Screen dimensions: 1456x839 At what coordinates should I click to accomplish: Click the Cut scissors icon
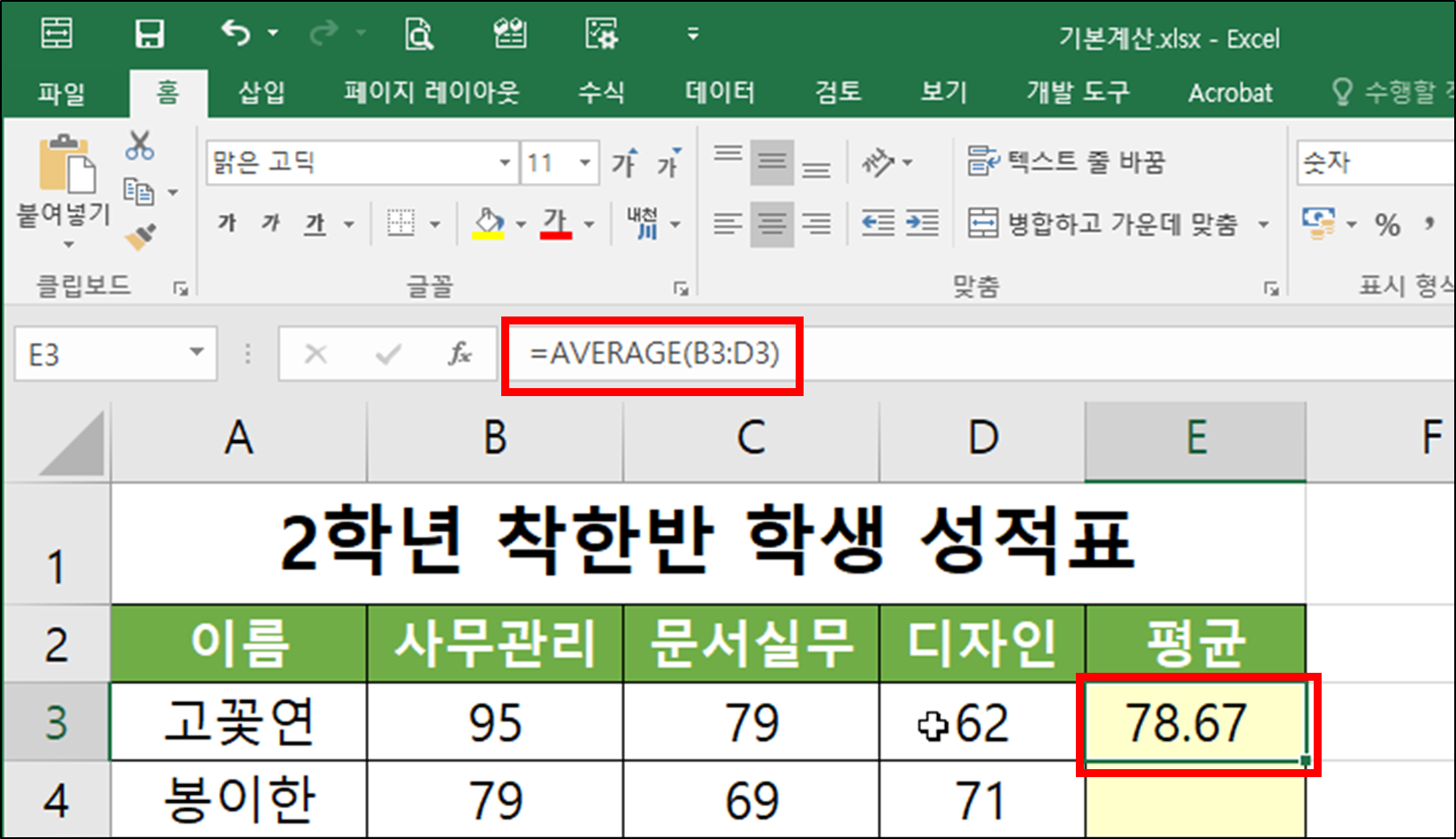click(138, 144)
